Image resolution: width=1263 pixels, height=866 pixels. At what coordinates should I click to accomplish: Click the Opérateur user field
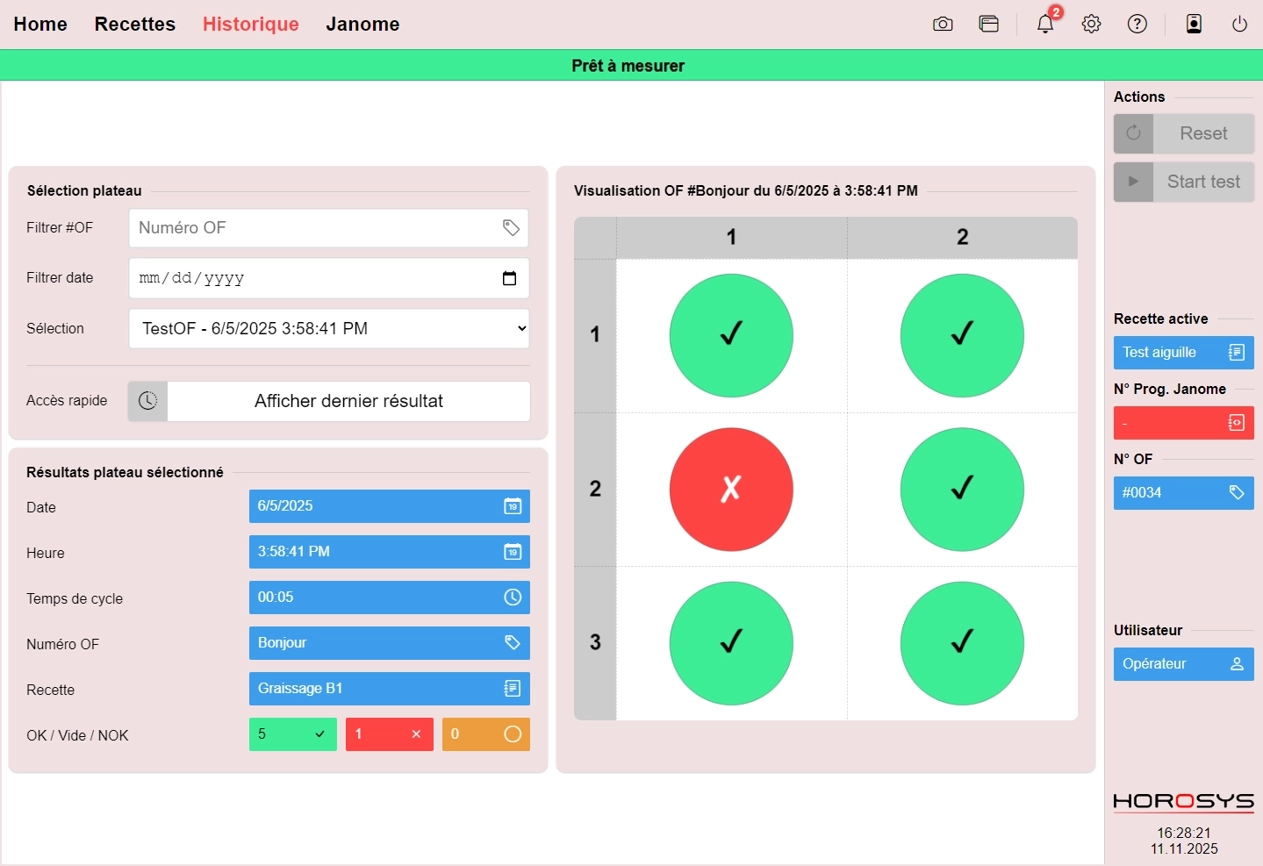[x=1183, y=664]
